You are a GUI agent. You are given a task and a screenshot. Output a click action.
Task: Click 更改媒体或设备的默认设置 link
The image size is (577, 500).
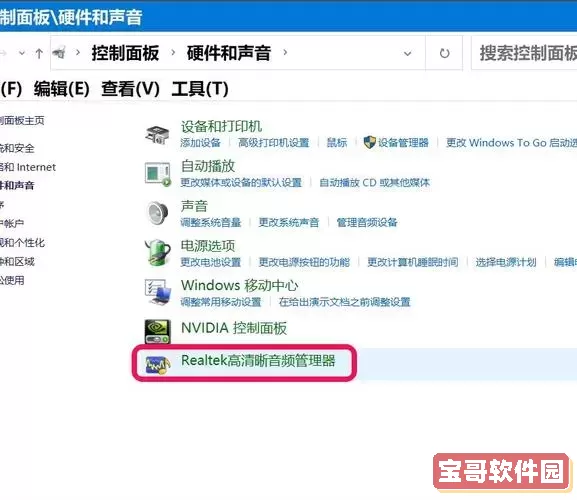[x=241, y=182]
